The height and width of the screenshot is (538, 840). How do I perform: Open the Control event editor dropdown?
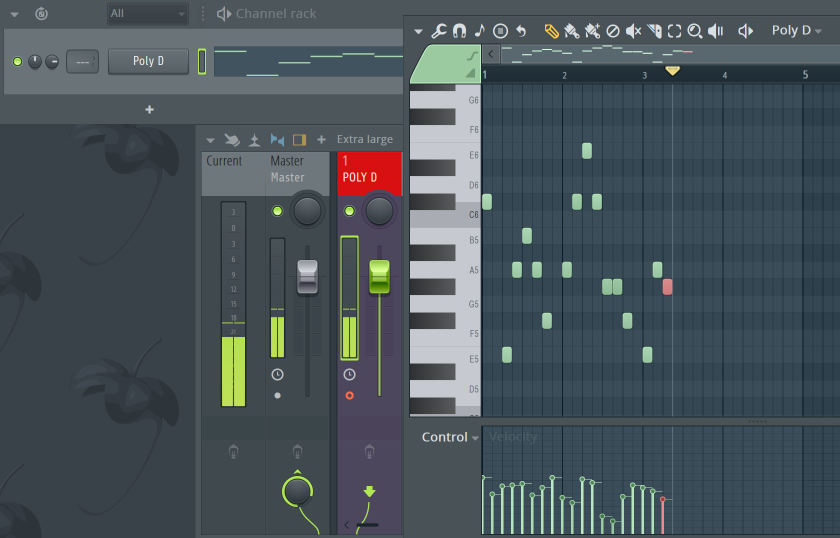[x=450, y=437]
